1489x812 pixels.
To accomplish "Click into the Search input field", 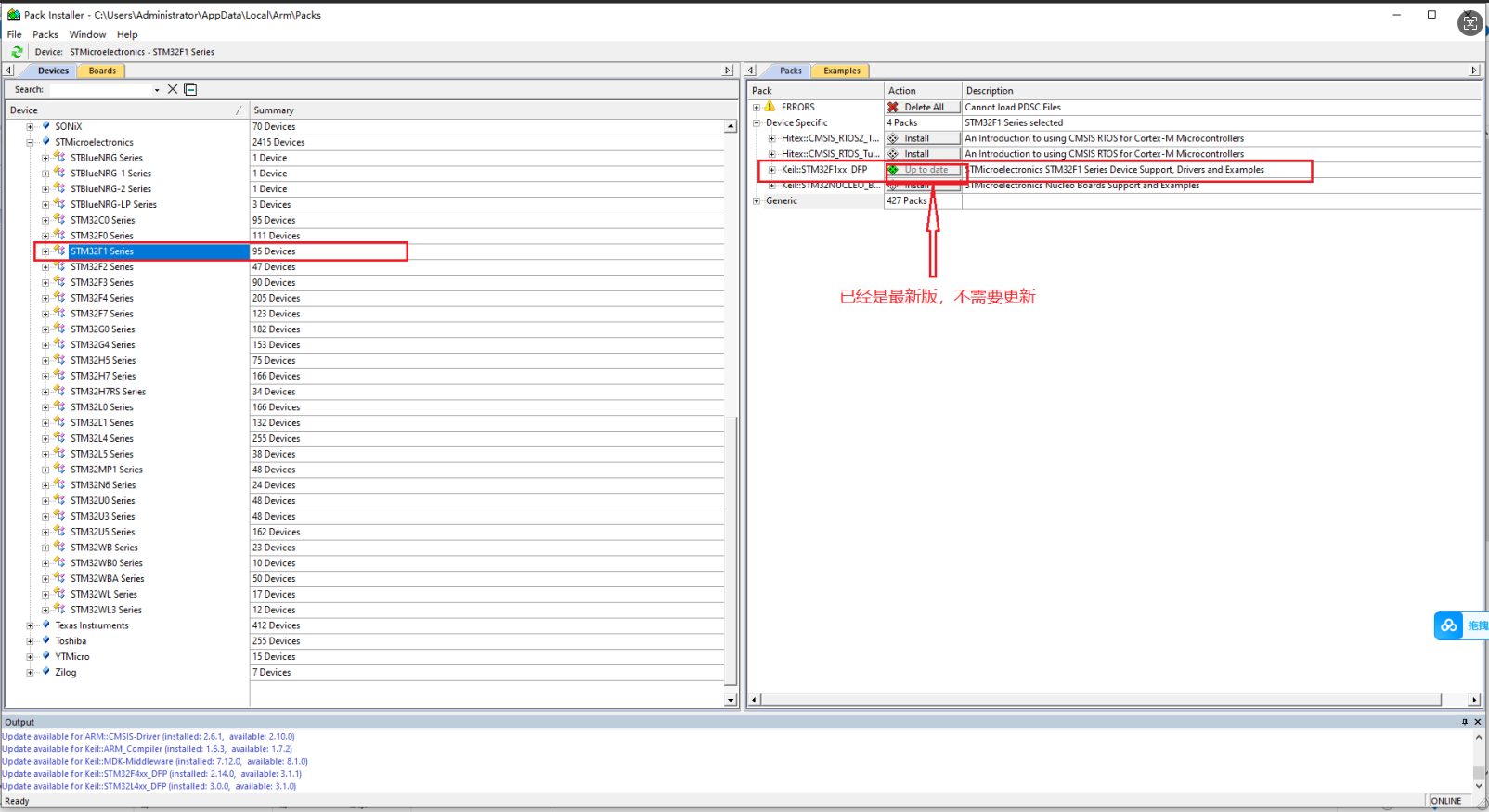I will (100, 90).
